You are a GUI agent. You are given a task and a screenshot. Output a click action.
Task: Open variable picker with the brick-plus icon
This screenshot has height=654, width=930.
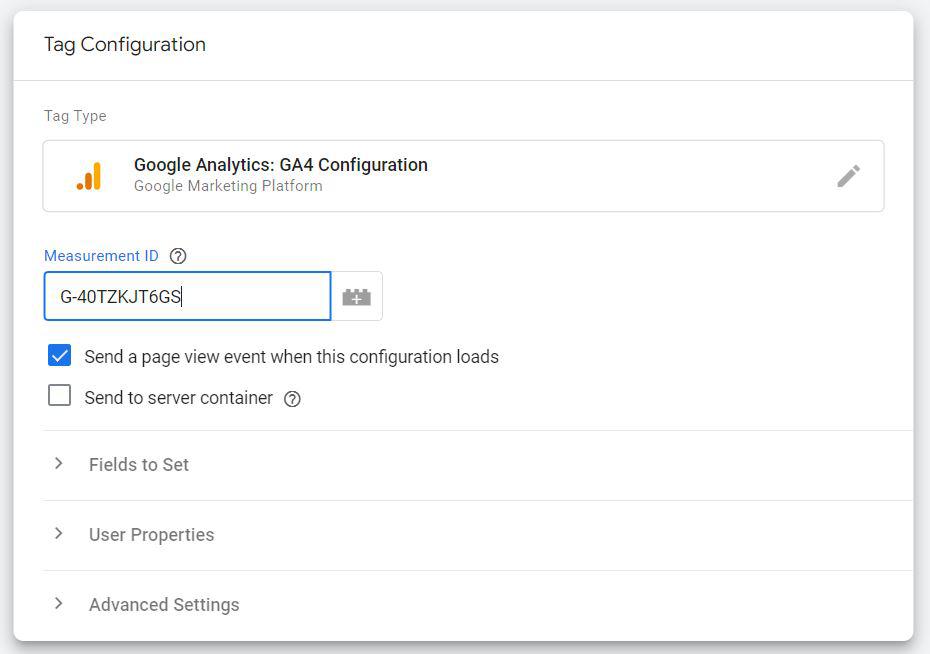[x=357, y=296]
